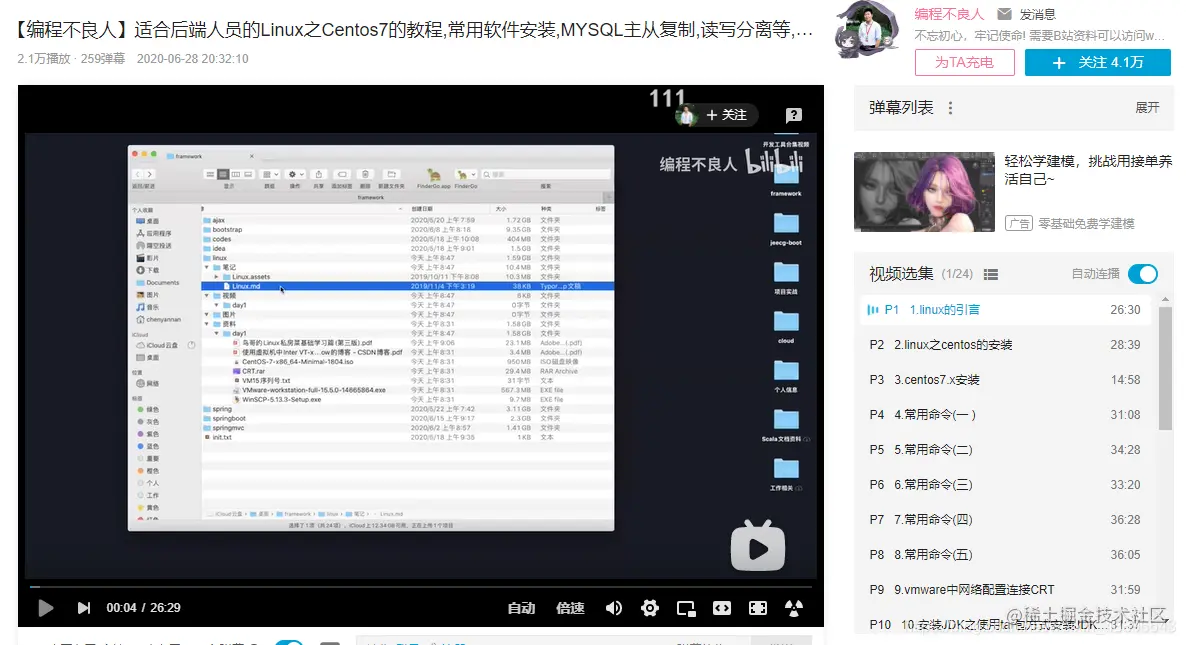Select P2 2.linux之centos的安装
The height and width of the screenshot is (645, 1186).
1005,345
